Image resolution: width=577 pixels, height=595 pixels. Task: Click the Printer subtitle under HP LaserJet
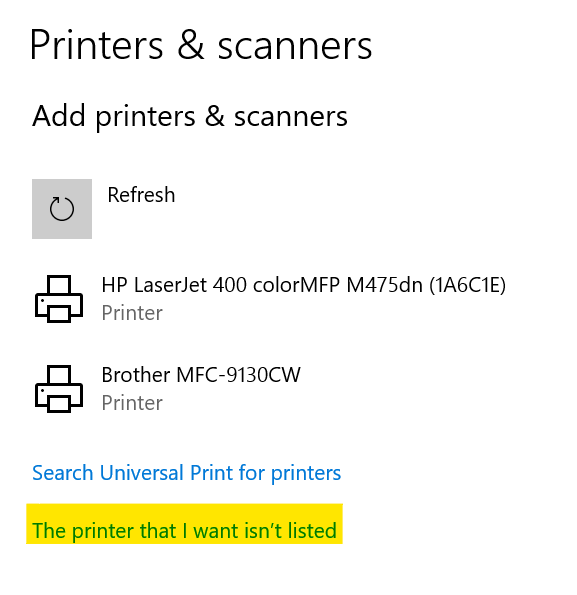point(132,313)
